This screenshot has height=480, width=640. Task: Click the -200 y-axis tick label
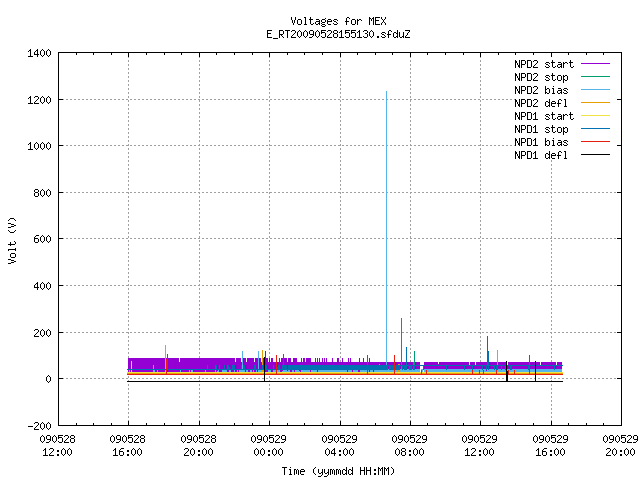[x=39, y=426]
